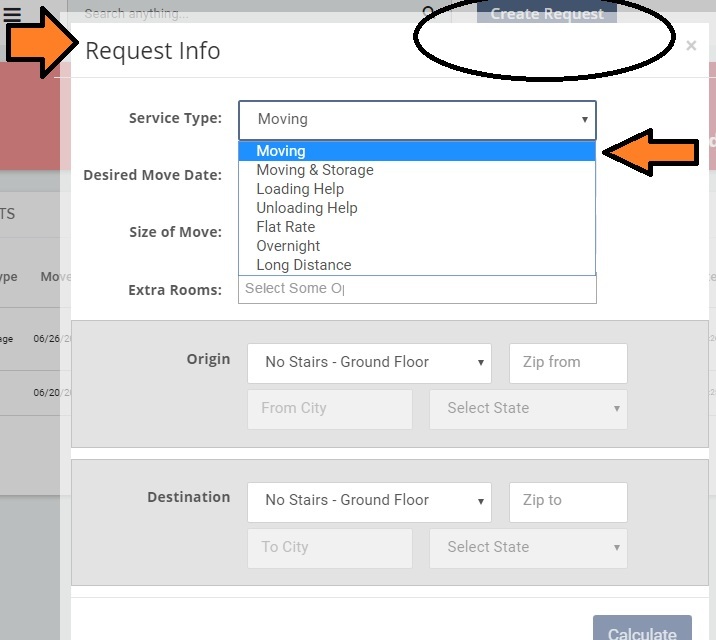The width and height of the screenshot is (716, 640).
Task: Pick Loading Help service type
Action: point(416,189)
